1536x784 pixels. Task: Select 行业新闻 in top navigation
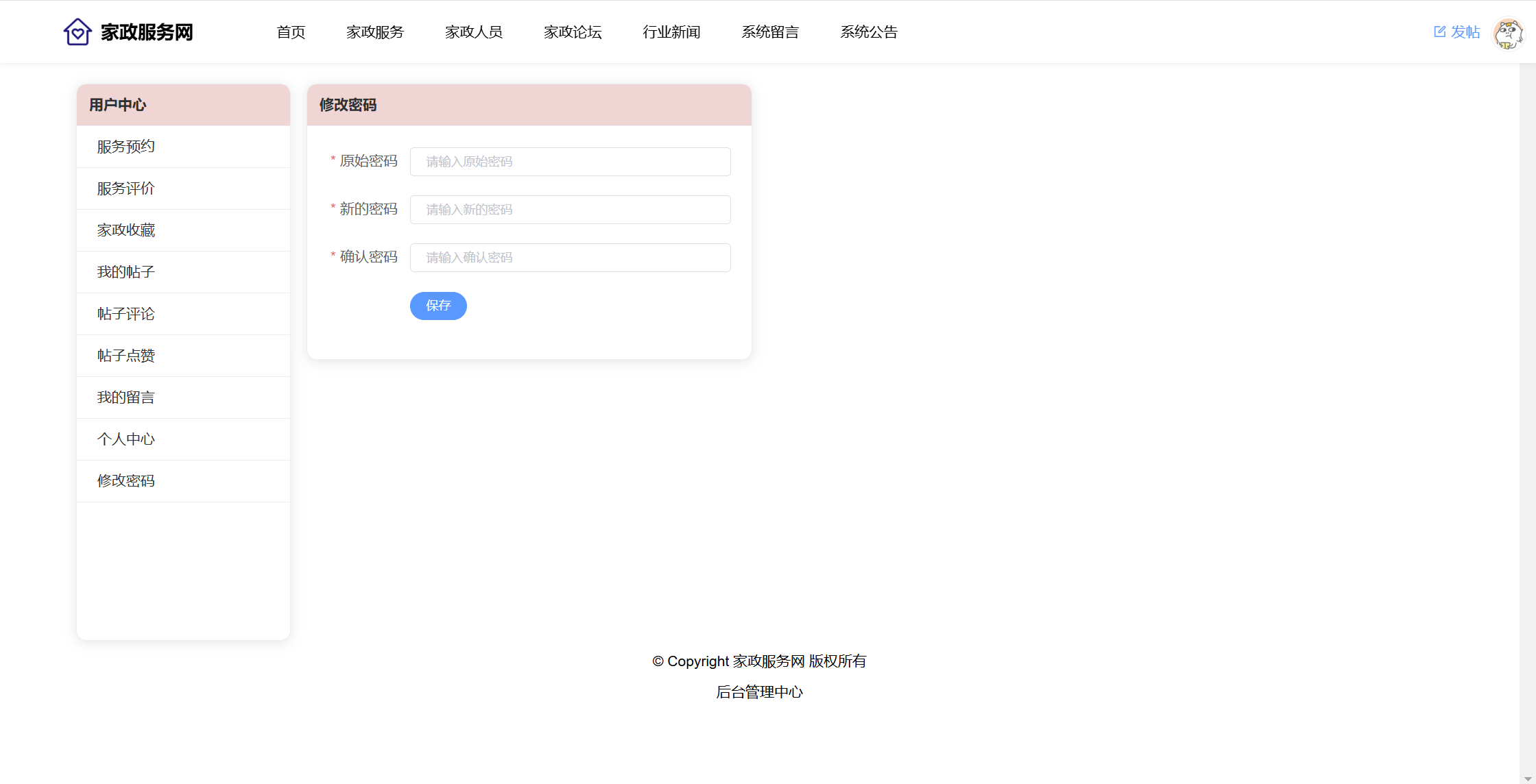point(671,32)
